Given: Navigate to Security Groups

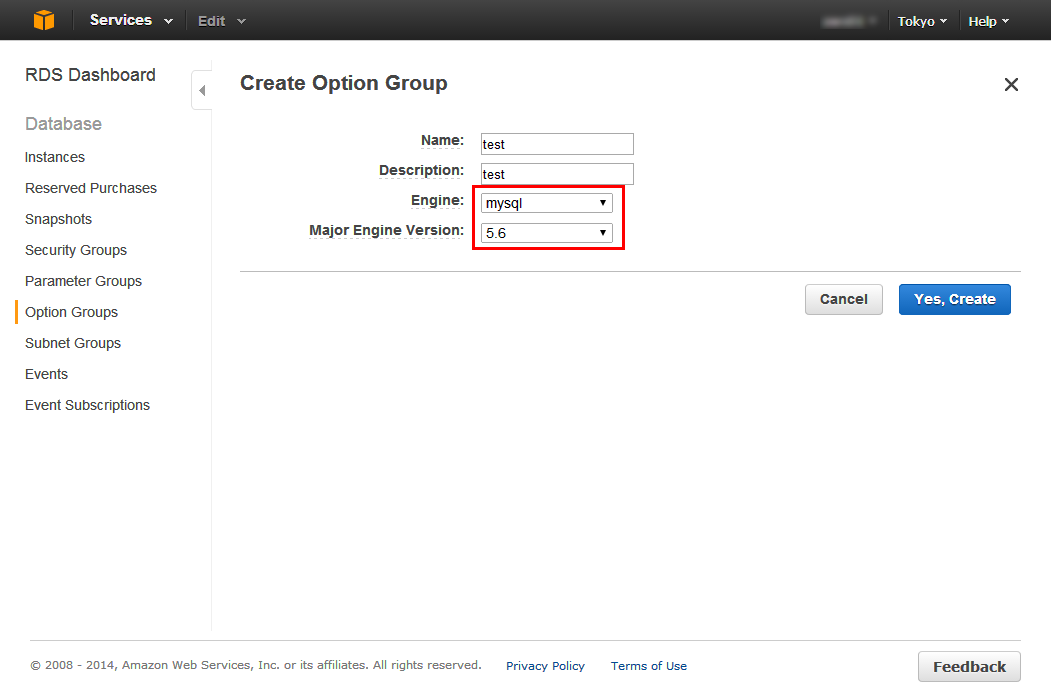Looking at the screenshot, I should coord(76,250).
